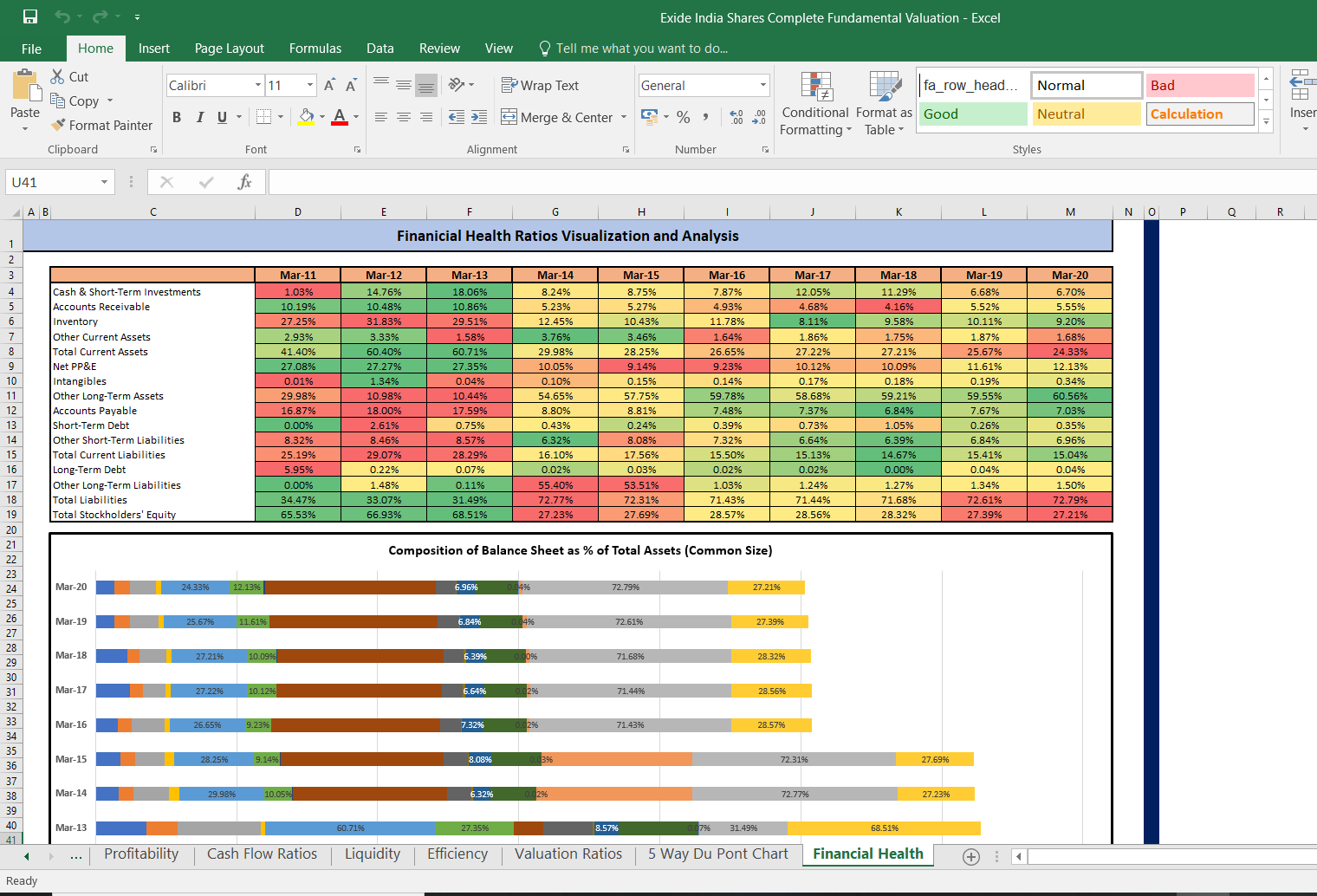The height and width of the screenshot is (896, 1317).
Task: Select the Mar-20 Total Liabilities cell 72.79%
Action: point(1070,500)
